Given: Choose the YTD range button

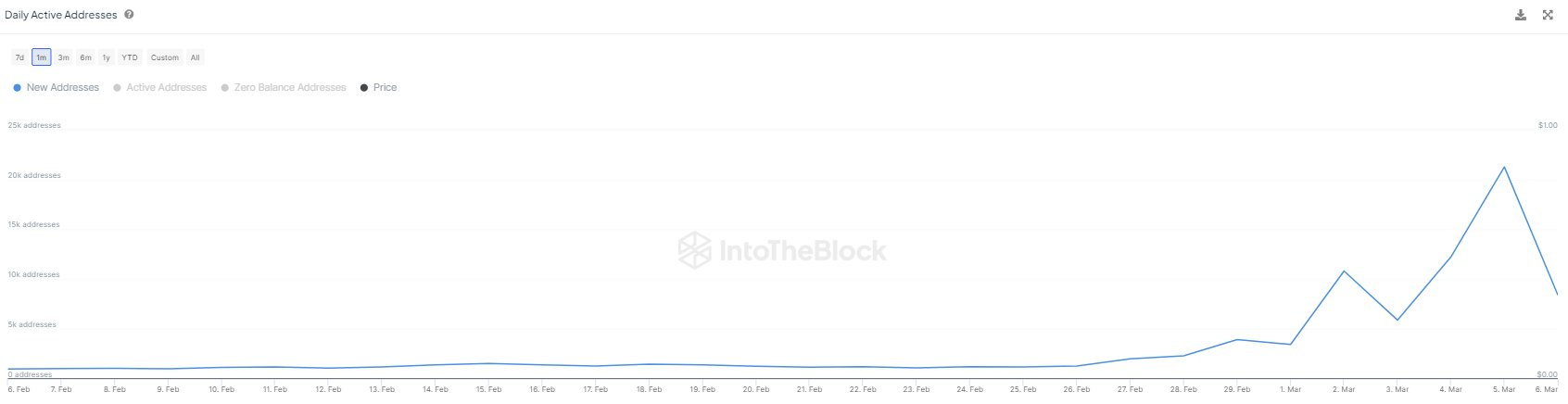Looking at the screenshot, I should tap(130, 57).
